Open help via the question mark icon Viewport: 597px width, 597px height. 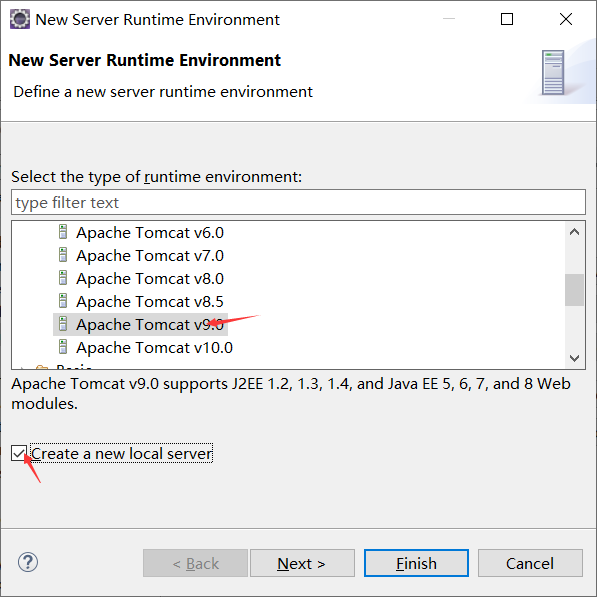tap(28, 562)
